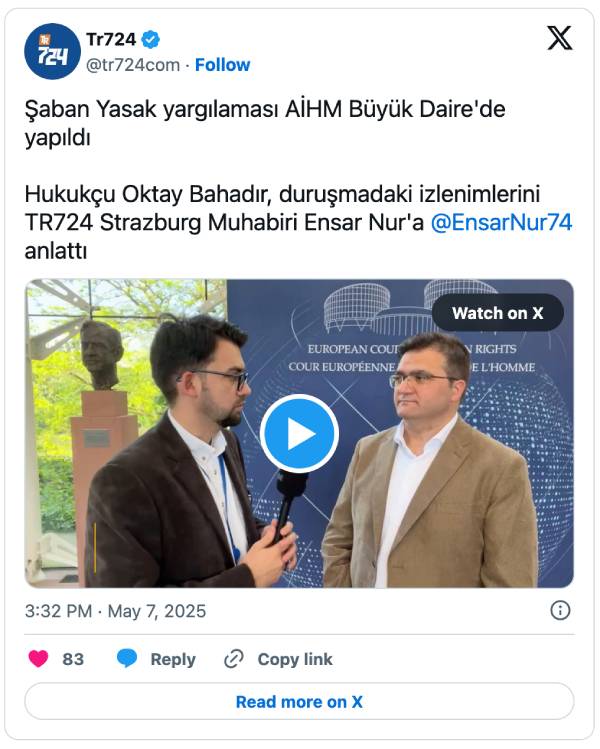Like the tweet with heart icon

[x=39, y=659]
